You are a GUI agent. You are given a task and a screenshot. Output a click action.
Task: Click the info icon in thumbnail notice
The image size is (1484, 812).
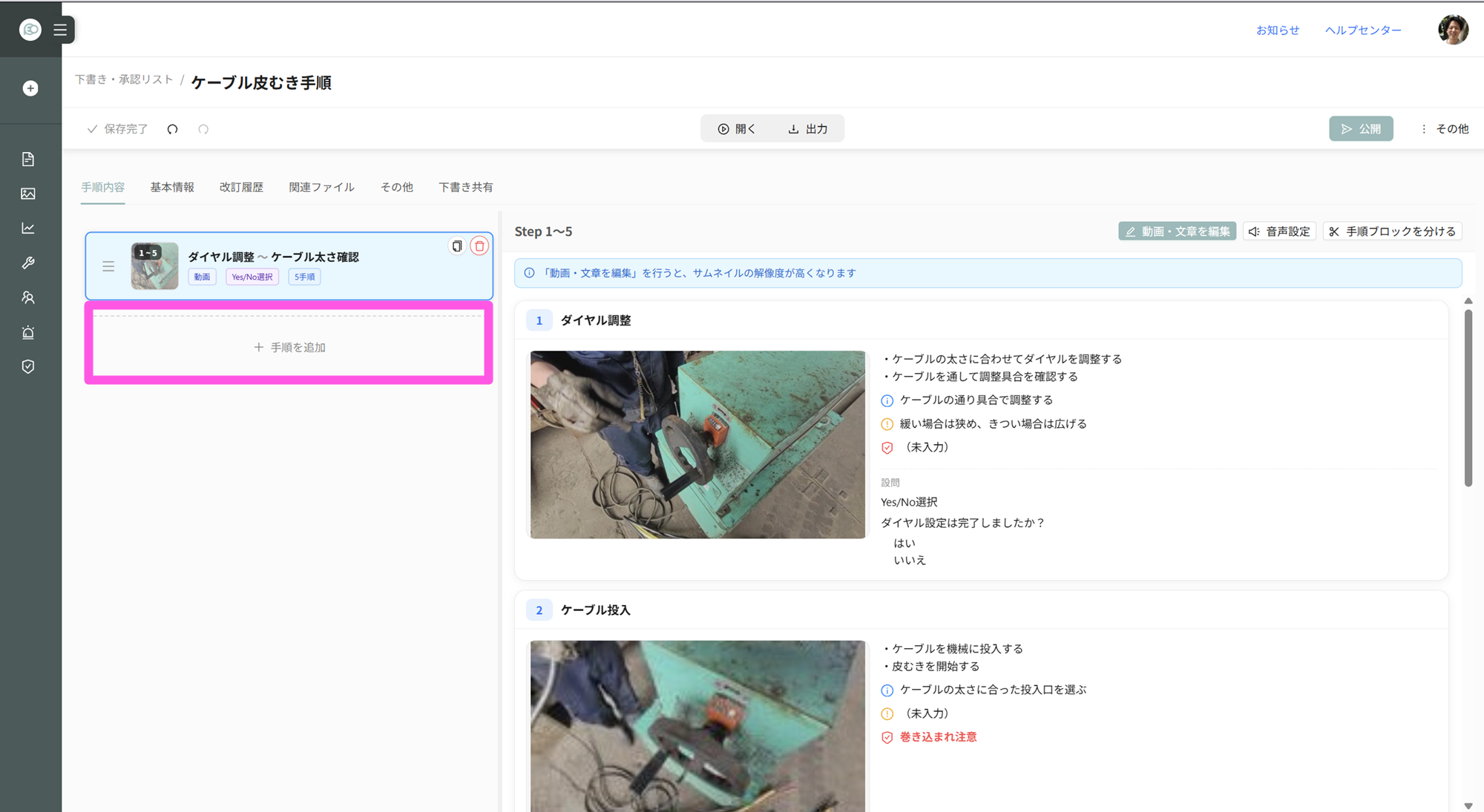pos(529,273)
